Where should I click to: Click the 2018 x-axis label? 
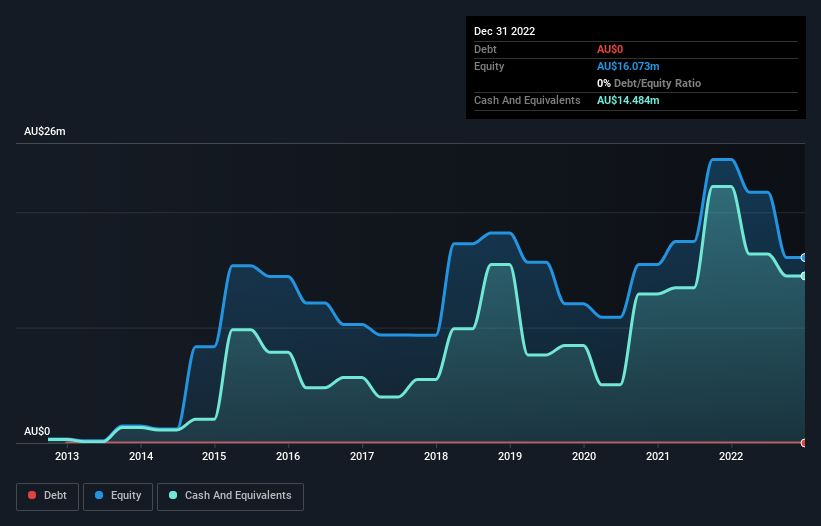tap(436, 456)
